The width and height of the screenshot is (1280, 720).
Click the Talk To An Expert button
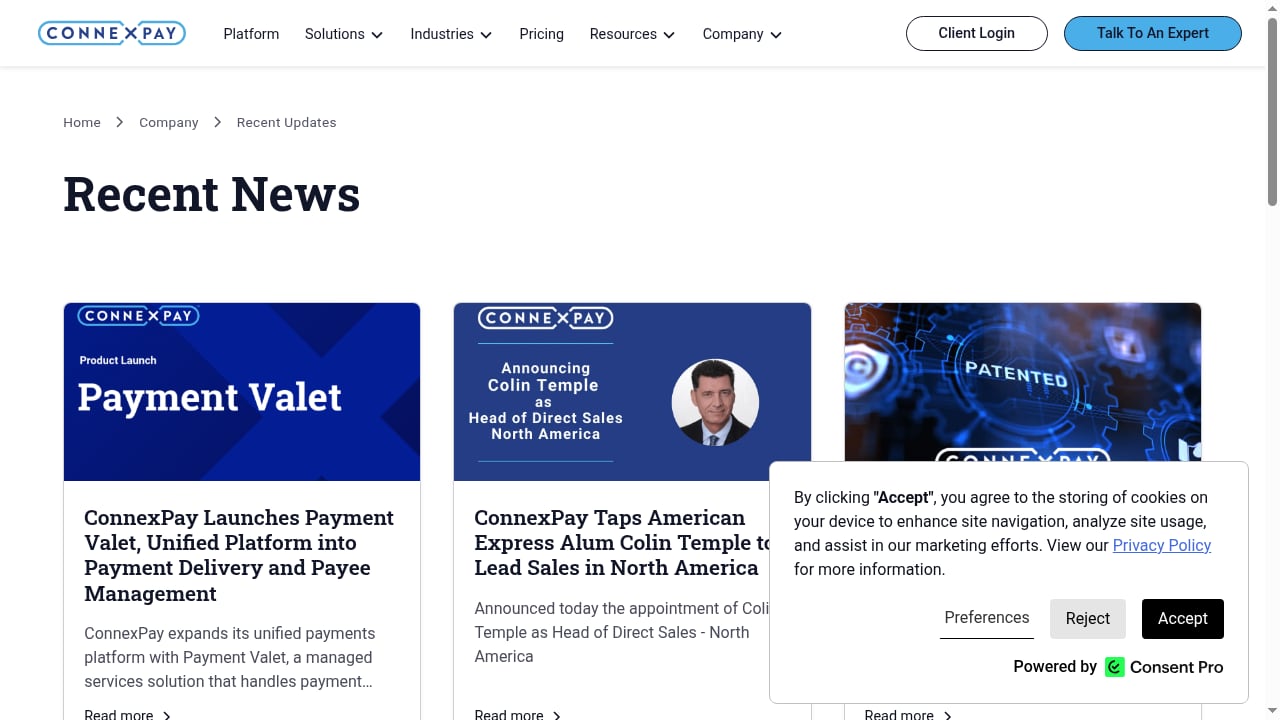[x=1152, y=33]
